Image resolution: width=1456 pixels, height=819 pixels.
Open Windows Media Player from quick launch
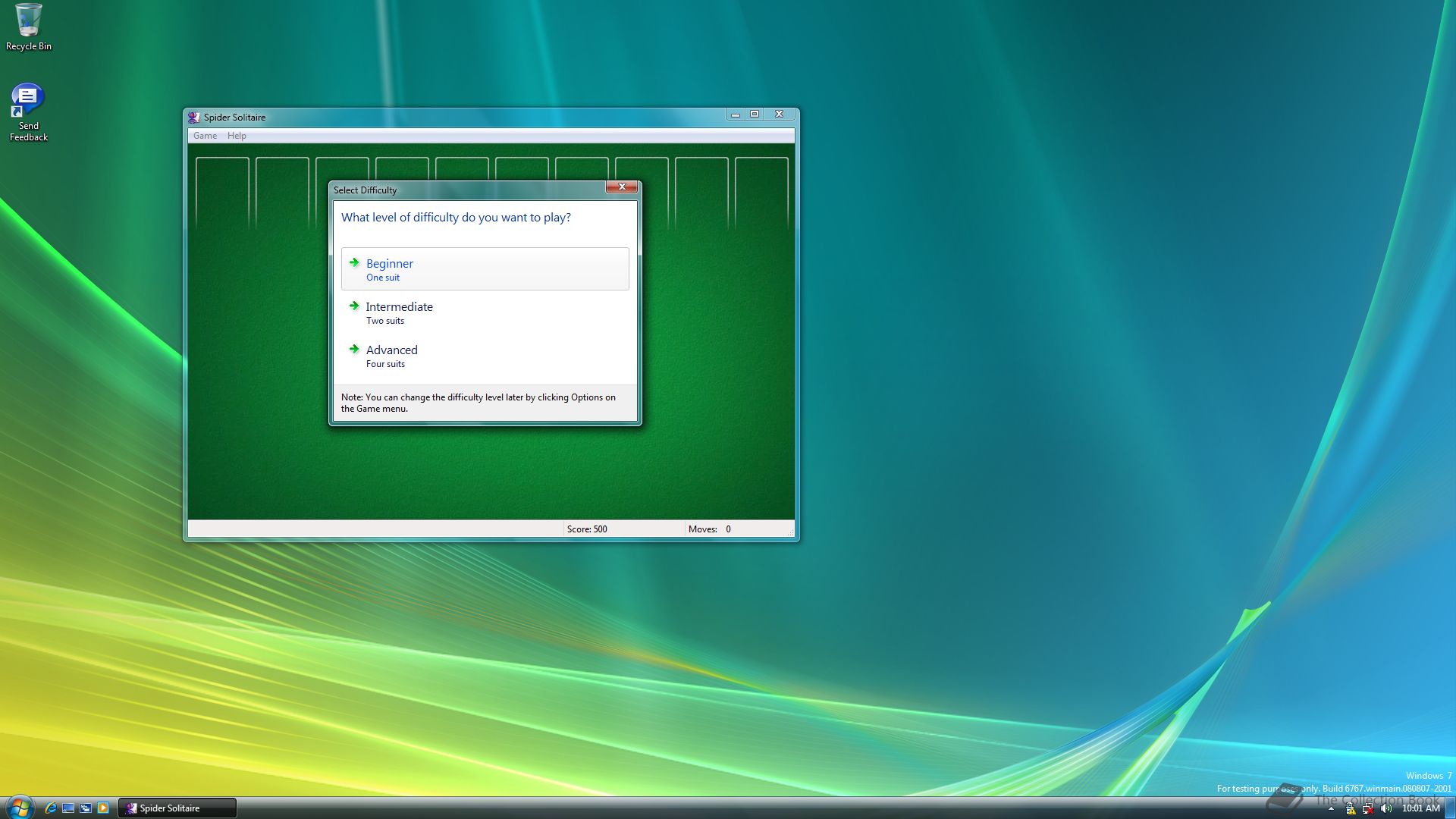coord(103,808)
